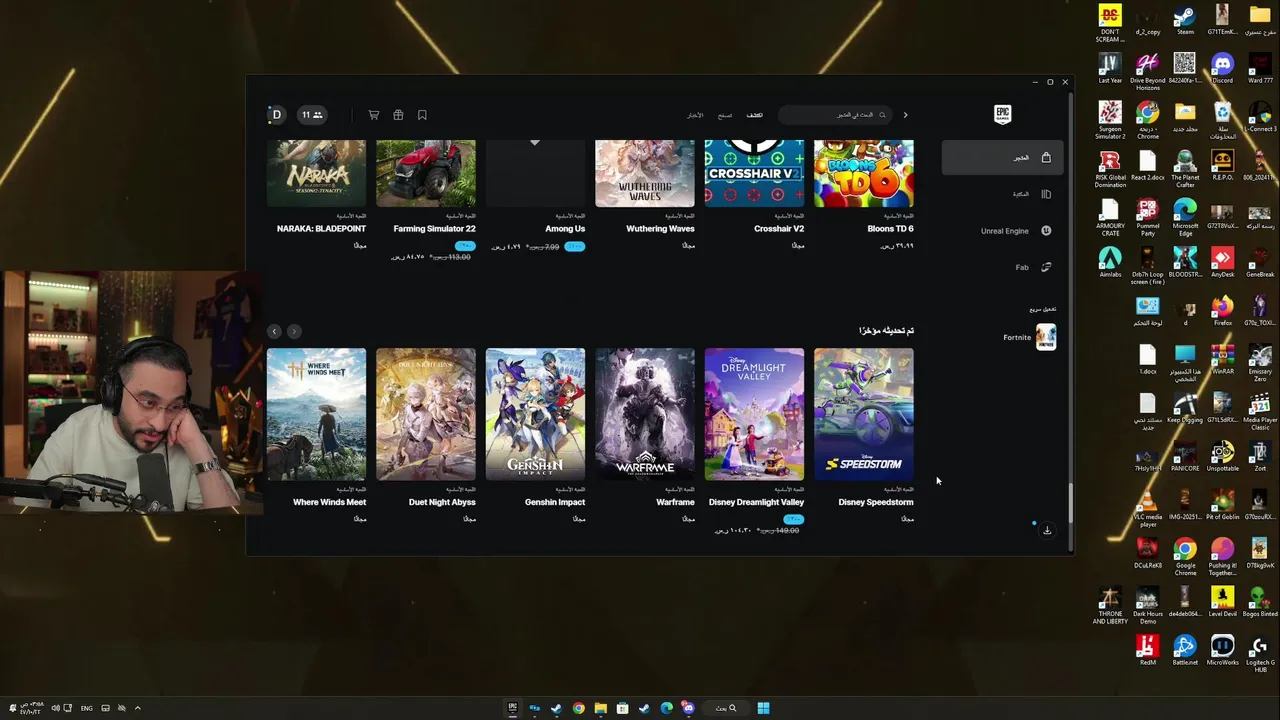The height and width of the screenshot is (720, 1280).
Task: Click the ENG language indicator in tray
Action: (87, 708)
